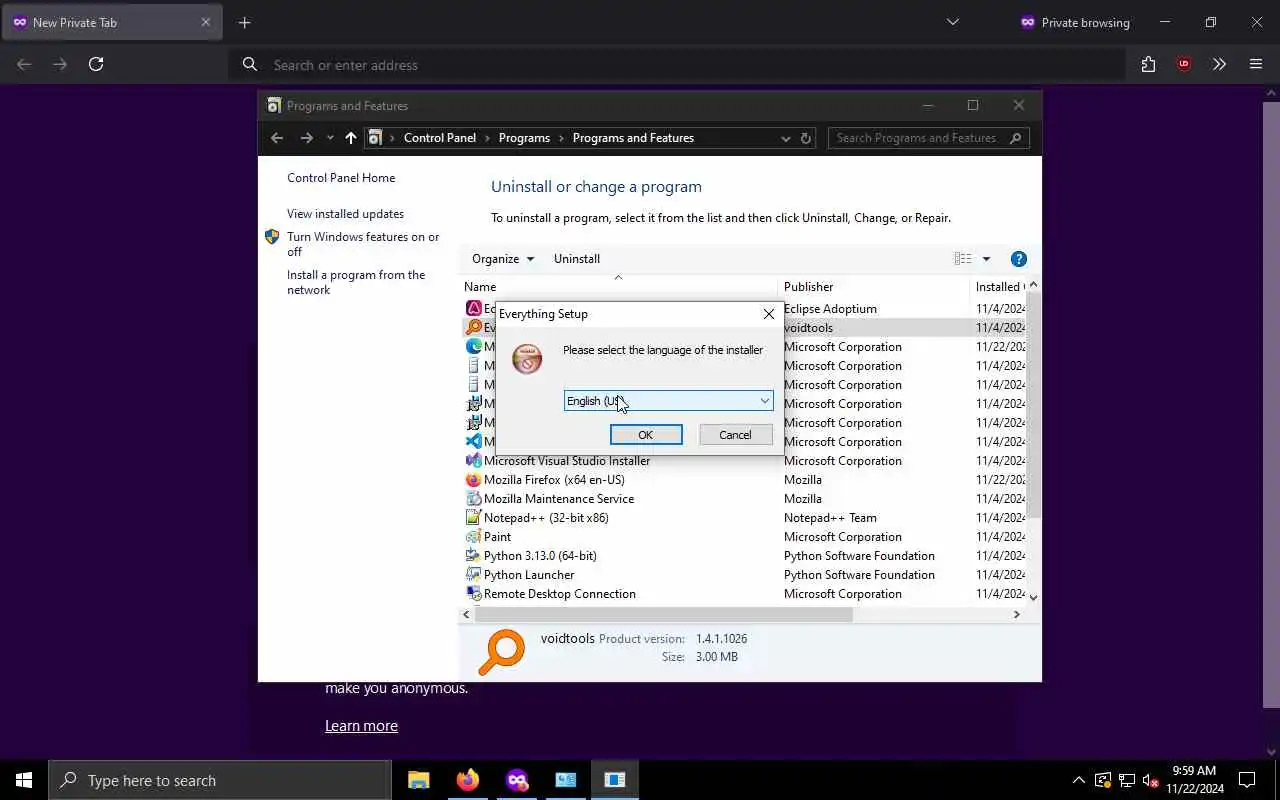Close the New Private Tab
The width and height of the screenshot is (1280, 800).
point(206,22)
